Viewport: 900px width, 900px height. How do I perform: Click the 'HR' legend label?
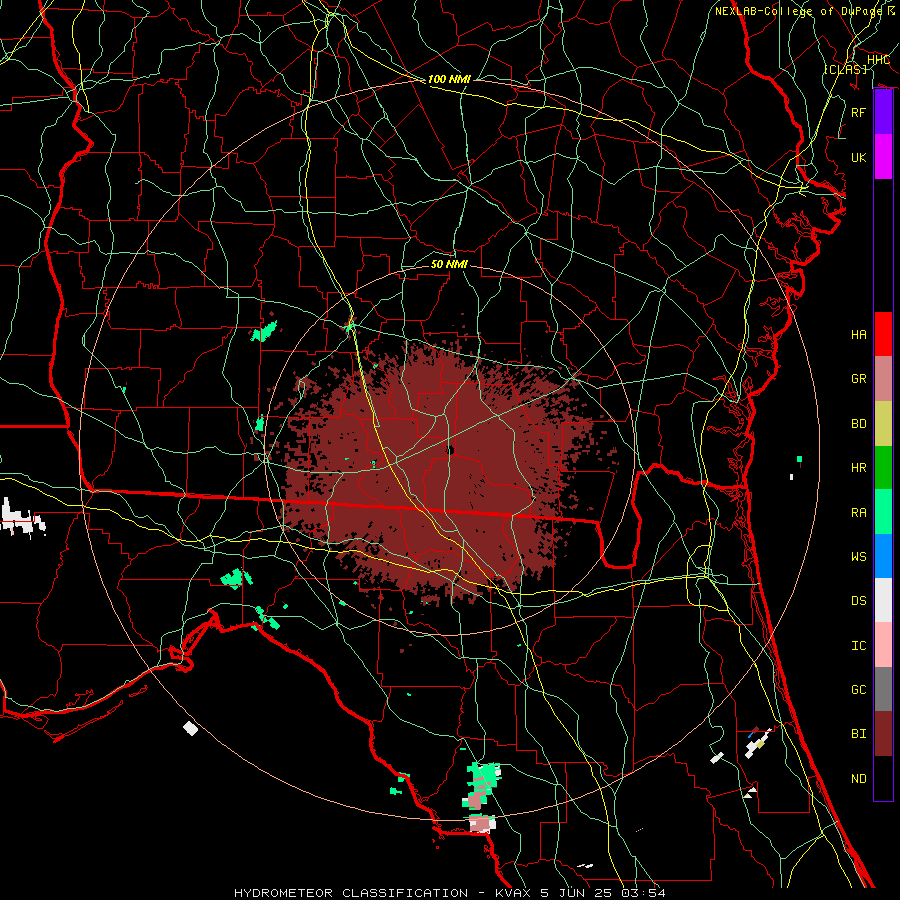tap(858, 467)
